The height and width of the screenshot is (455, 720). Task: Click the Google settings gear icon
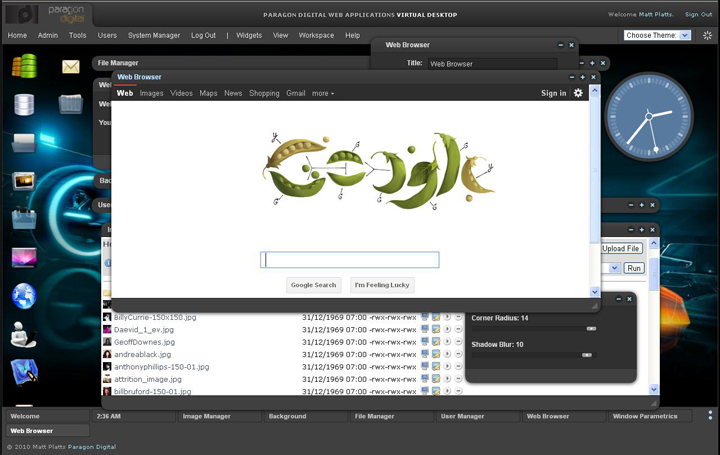click(x=578, y=93)
